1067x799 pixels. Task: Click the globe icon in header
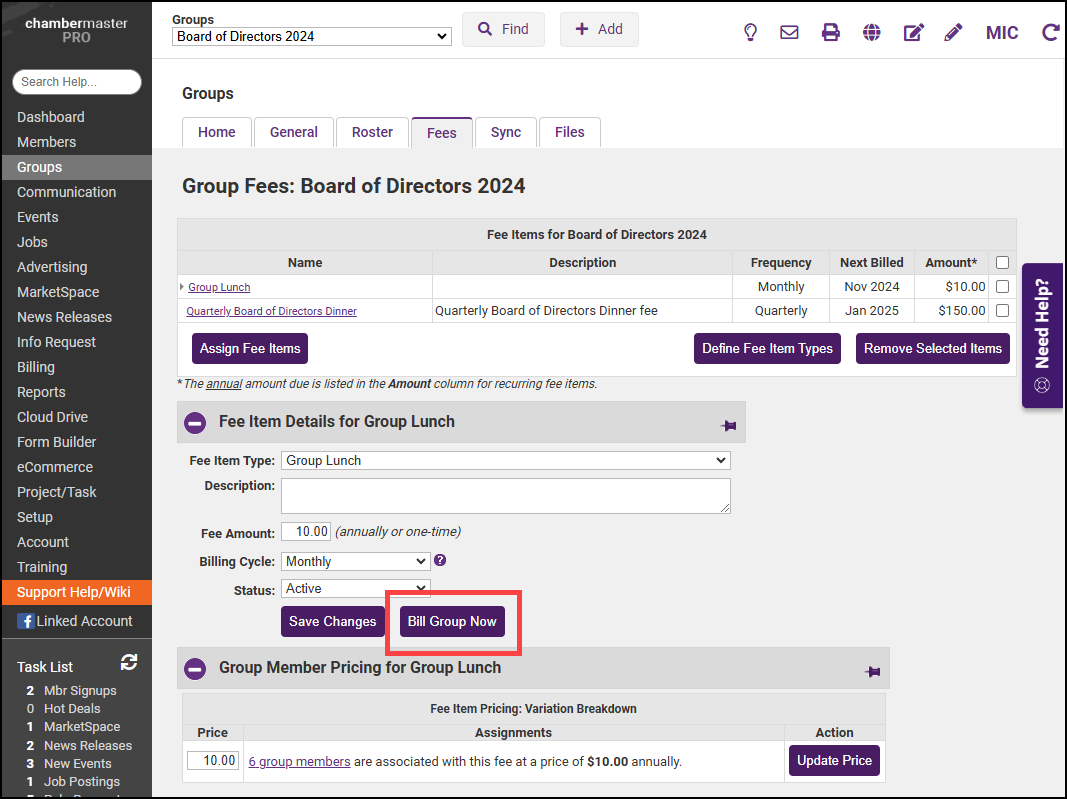[x=872, y=32]
